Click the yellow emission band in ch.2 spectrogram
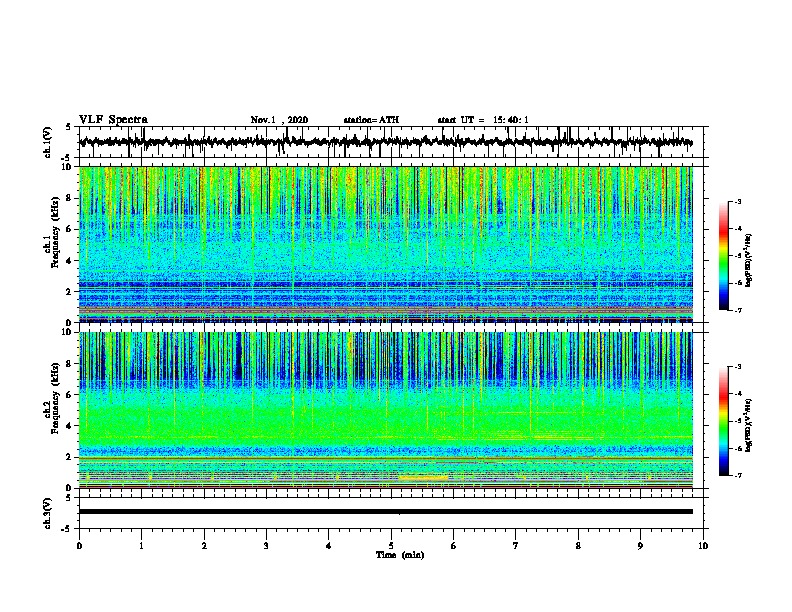This screenshot has width=792, height=612. [x=423, y=477]
